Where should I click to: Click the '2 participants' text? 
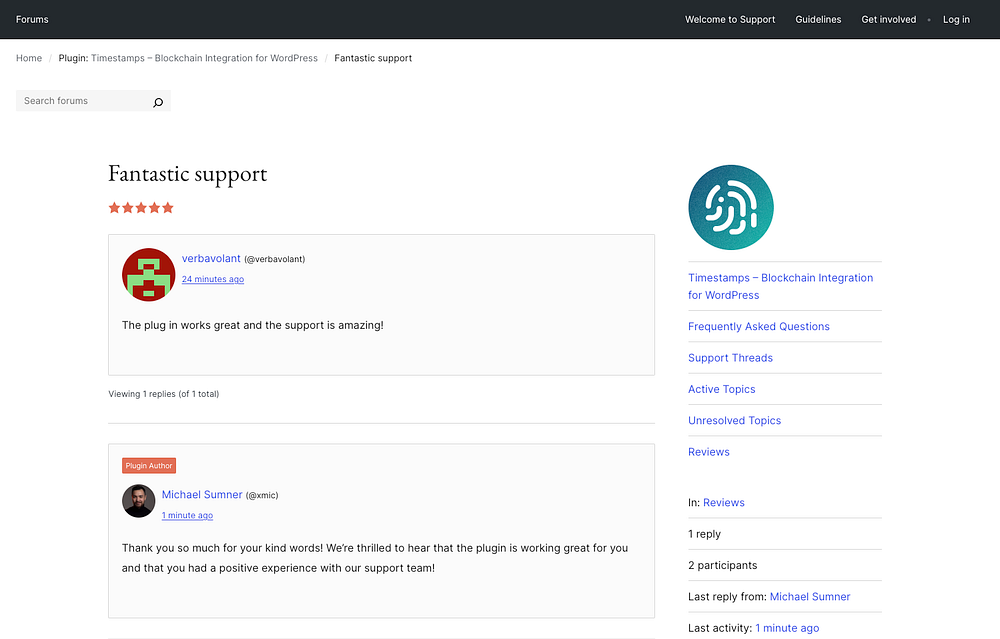coord(723,565)
